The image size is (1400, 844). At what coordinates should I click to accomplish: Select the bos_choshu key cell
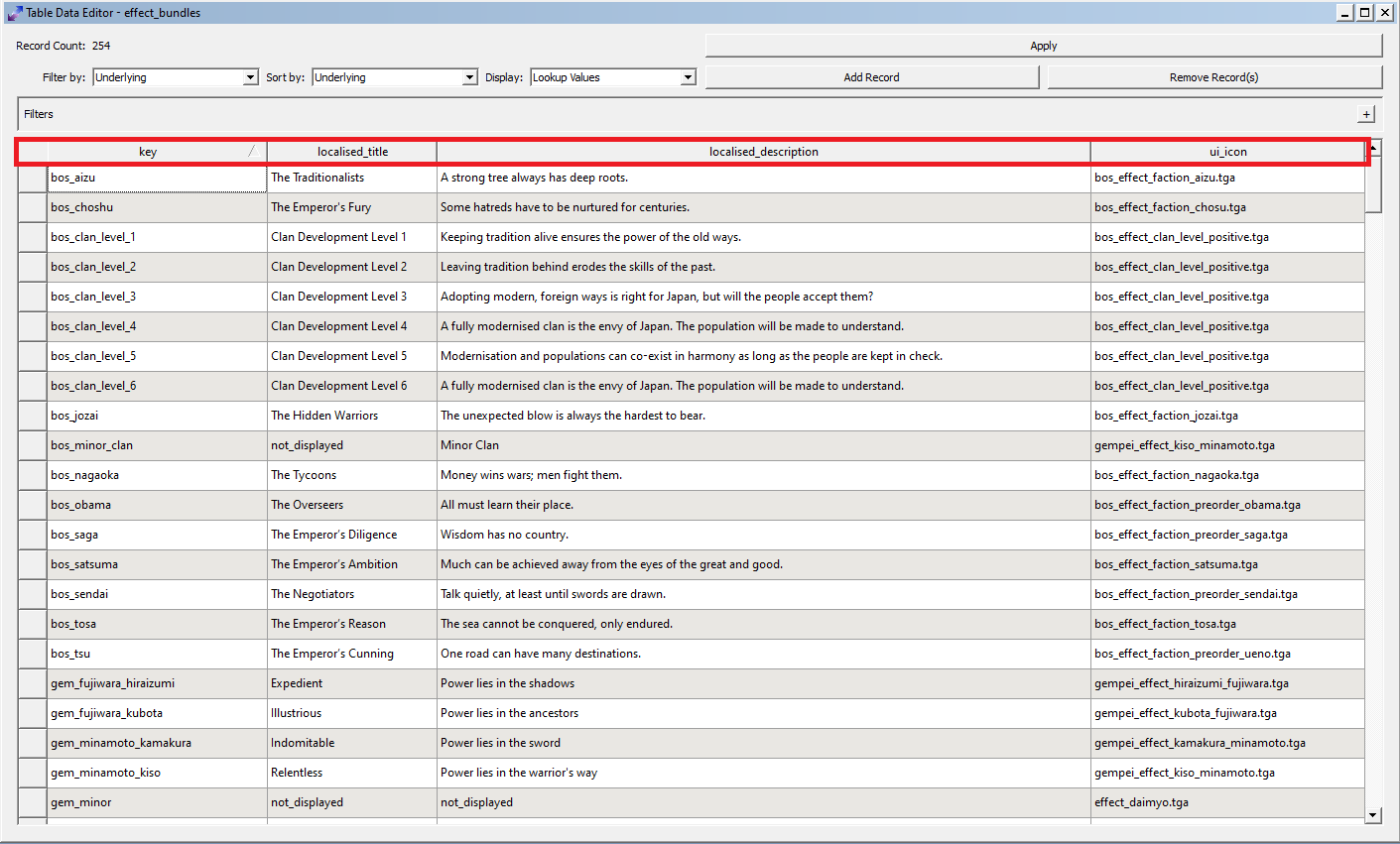157,207
